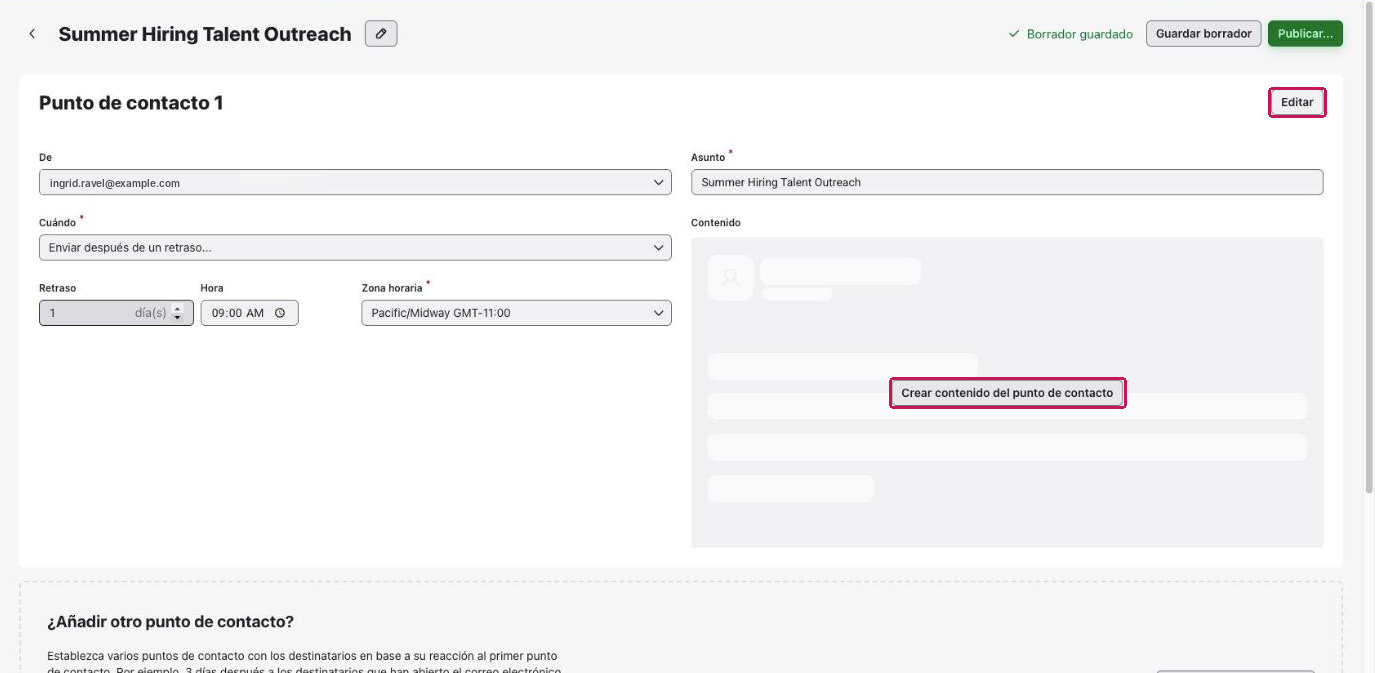Click the Guardar borrador button
The width and height of the screenshot is (1375, 673).
pos(1204,34)
